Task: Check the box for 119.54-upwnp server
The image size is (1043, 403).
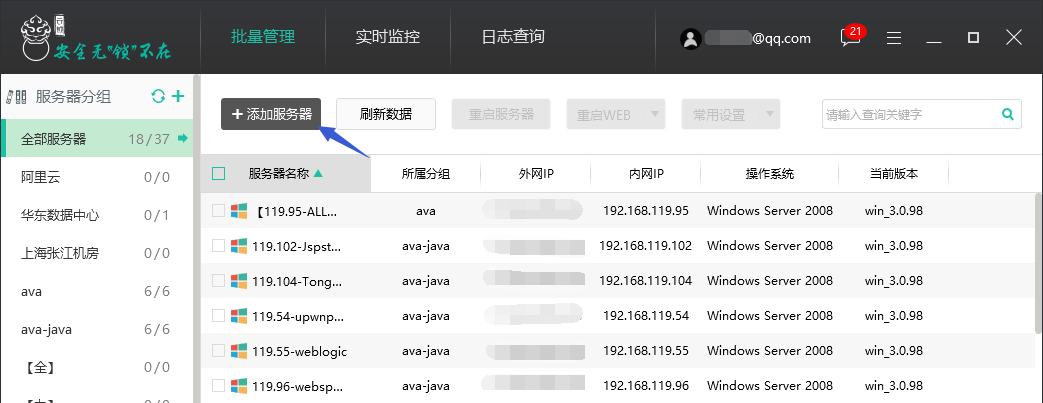Action: pos(219,315)
